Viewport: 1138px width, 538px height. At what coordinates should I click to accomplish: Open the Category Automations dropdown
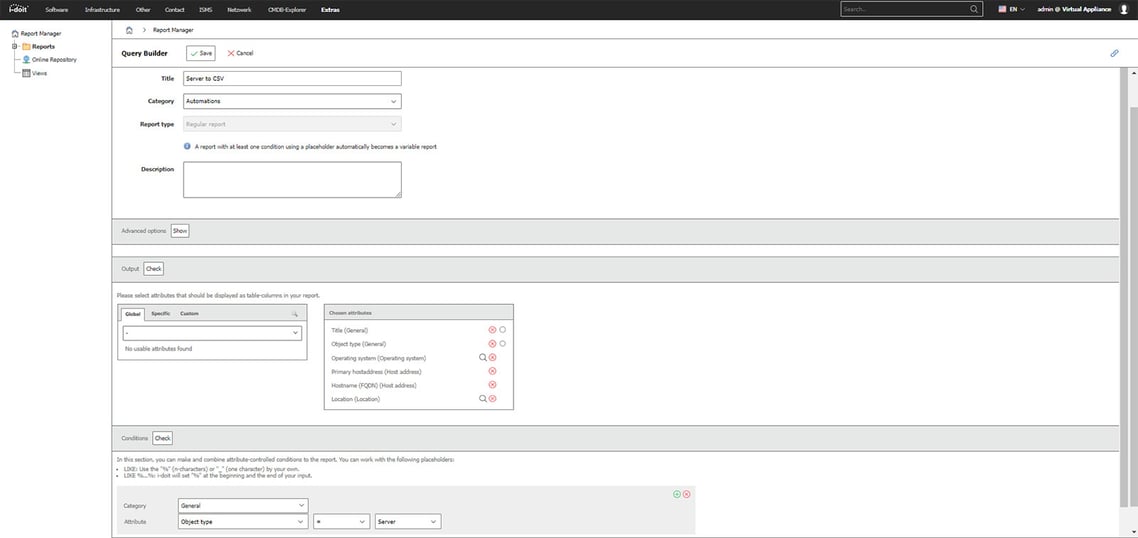coord(292,101)
